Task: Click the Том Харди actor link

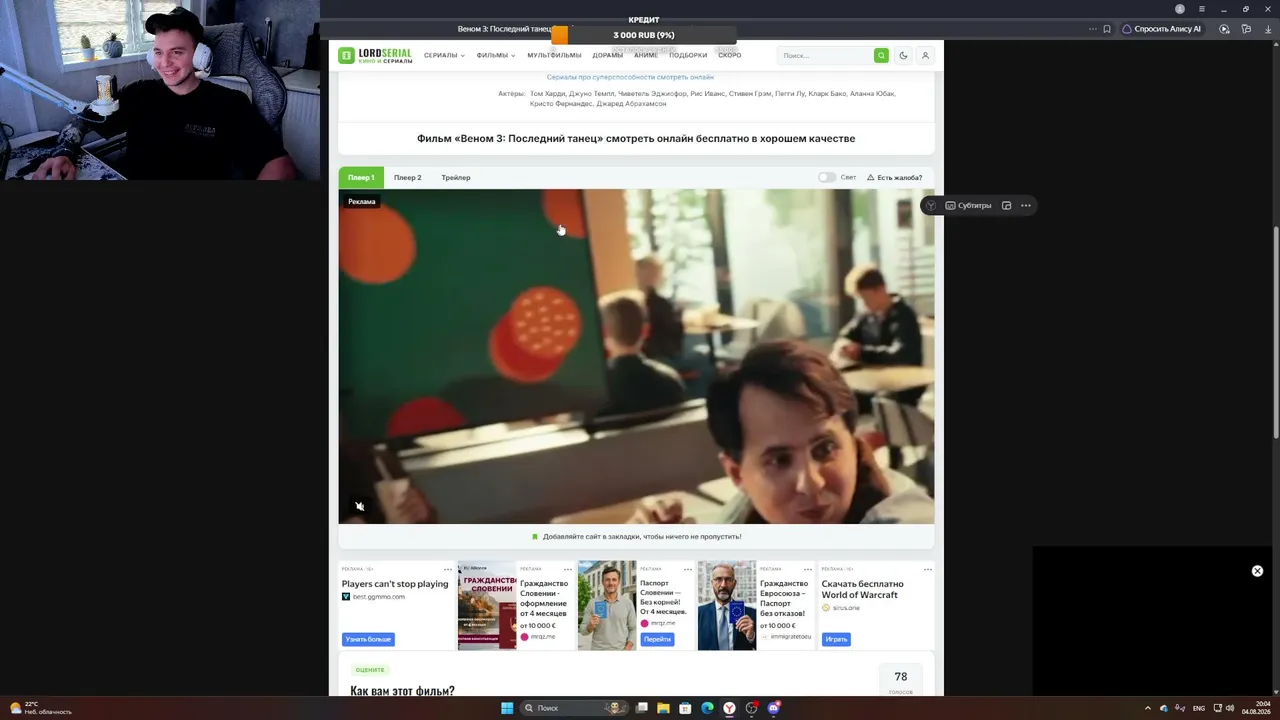Action: click(x=548, y=94)
